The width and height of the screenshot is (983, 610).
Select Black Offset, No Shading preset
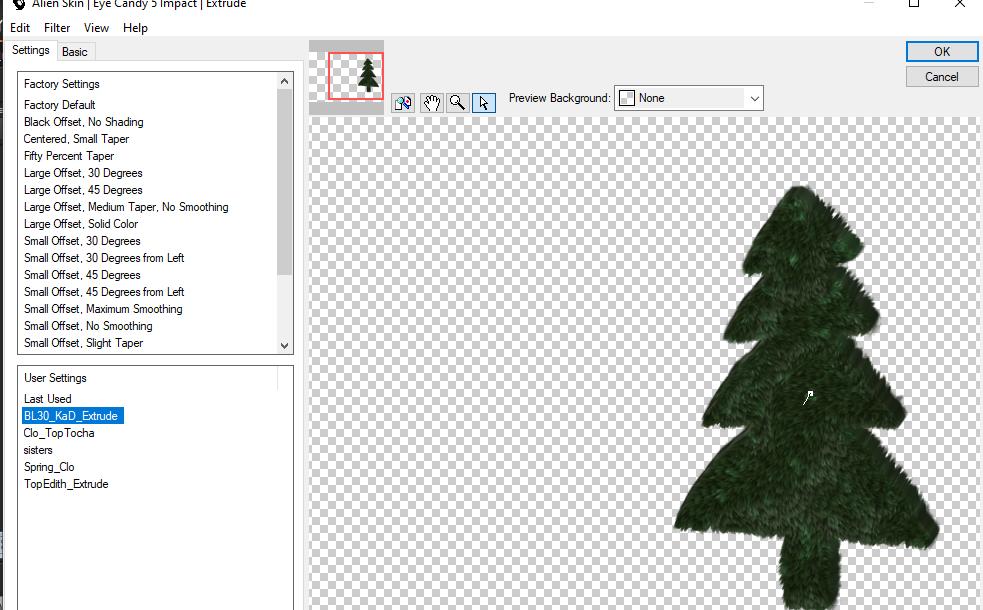point(83,122)
